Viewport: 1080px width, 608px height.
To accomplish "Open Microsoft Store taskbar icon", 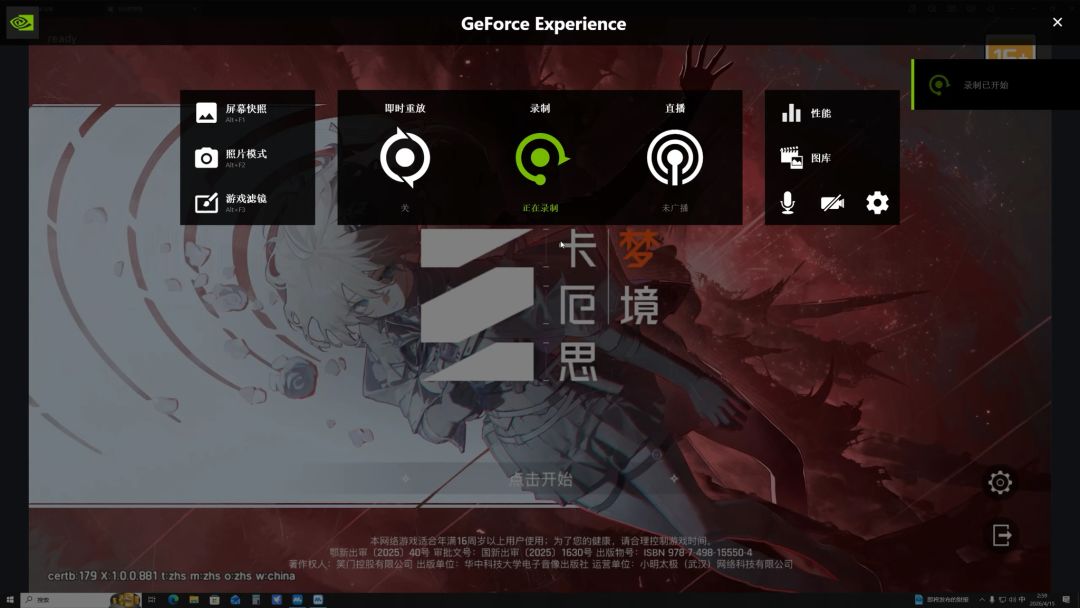I will (x=214, y=600).
